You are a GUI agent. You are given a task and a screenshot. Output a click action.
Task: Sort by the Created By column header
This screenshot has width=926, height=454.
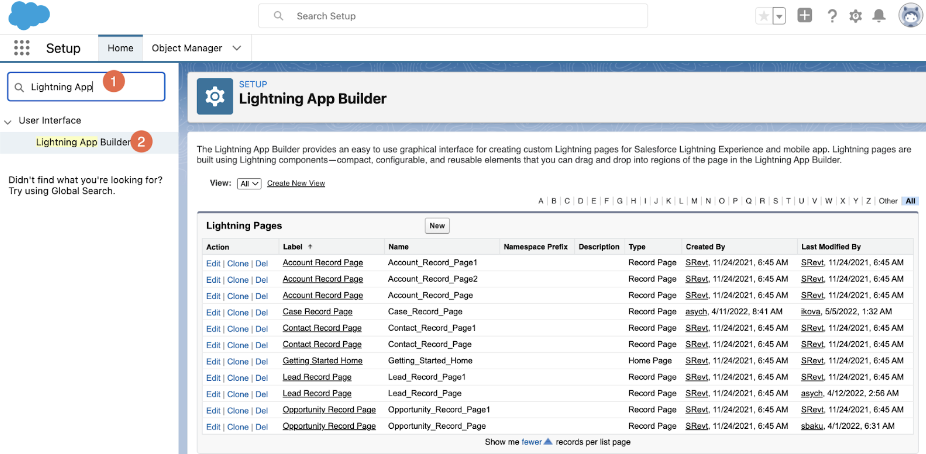click(705, 247)
